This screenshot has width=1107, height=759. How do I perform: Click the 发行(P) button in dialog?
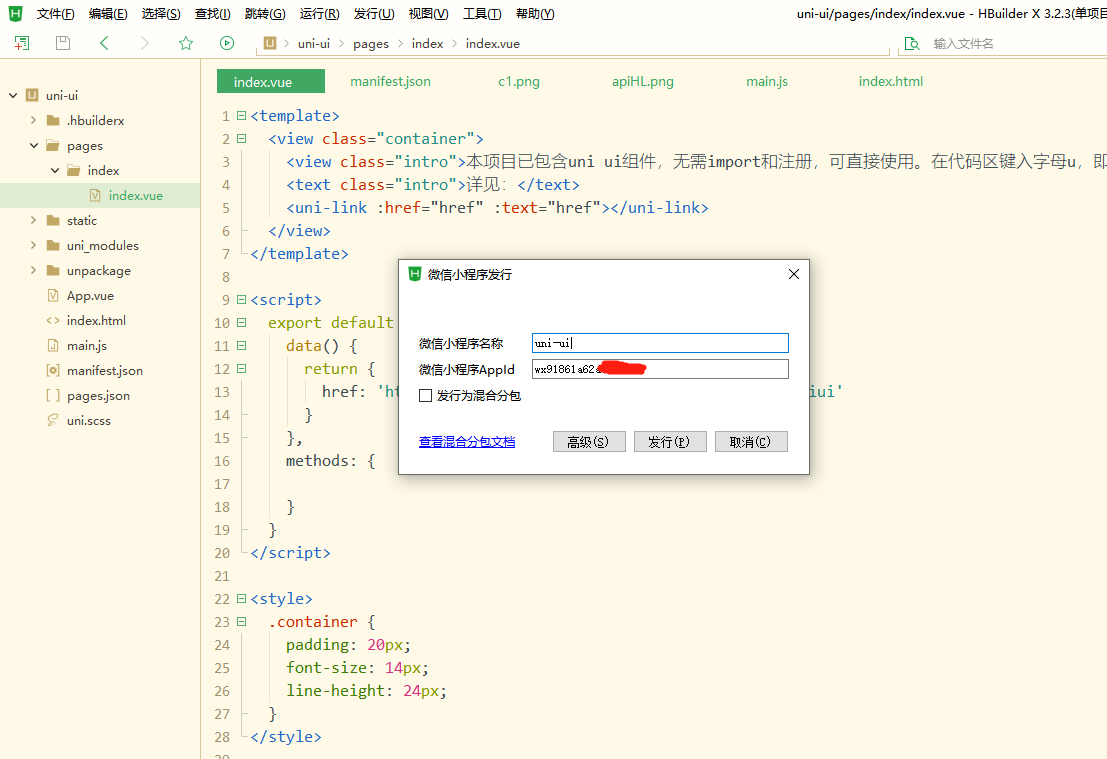click(670, 442)
